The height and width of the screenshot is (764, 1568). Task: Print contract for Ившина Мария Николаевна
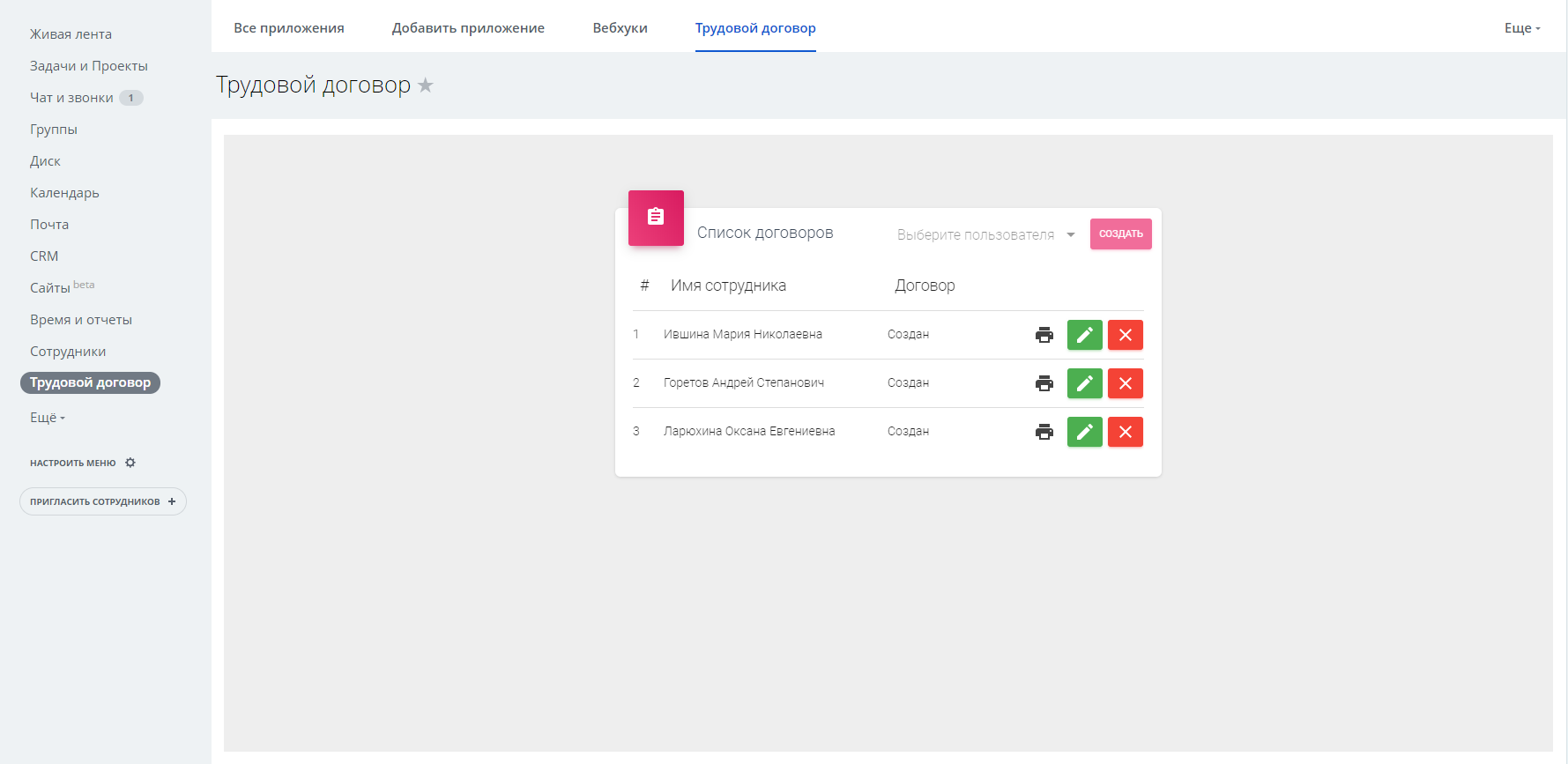(1044, 335)
